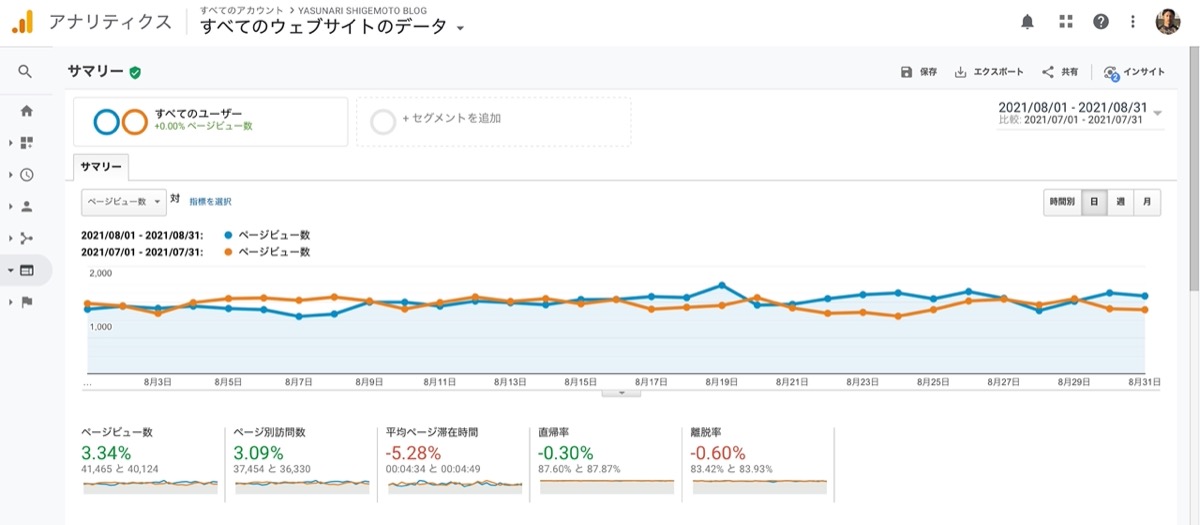Collapse the chart with bottom arrow handle

[622, 393]
